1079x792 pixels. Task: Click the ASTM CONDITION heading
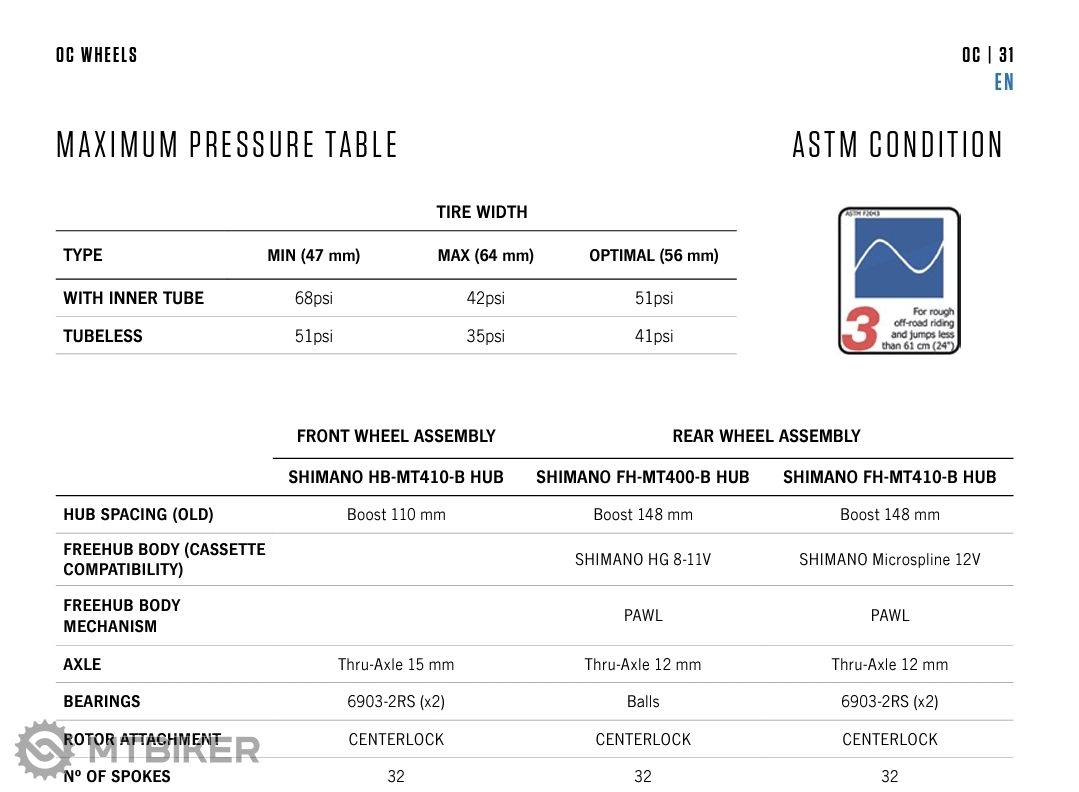(x=897, y=145)
